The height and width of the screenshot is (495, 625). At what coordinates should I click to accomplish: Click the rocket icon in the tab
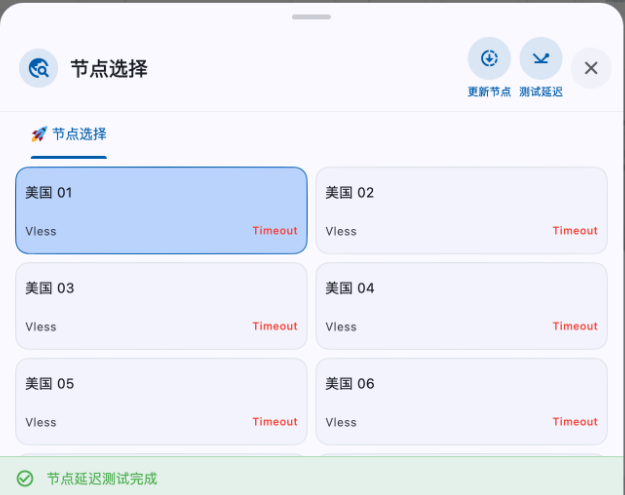point(39,134)
